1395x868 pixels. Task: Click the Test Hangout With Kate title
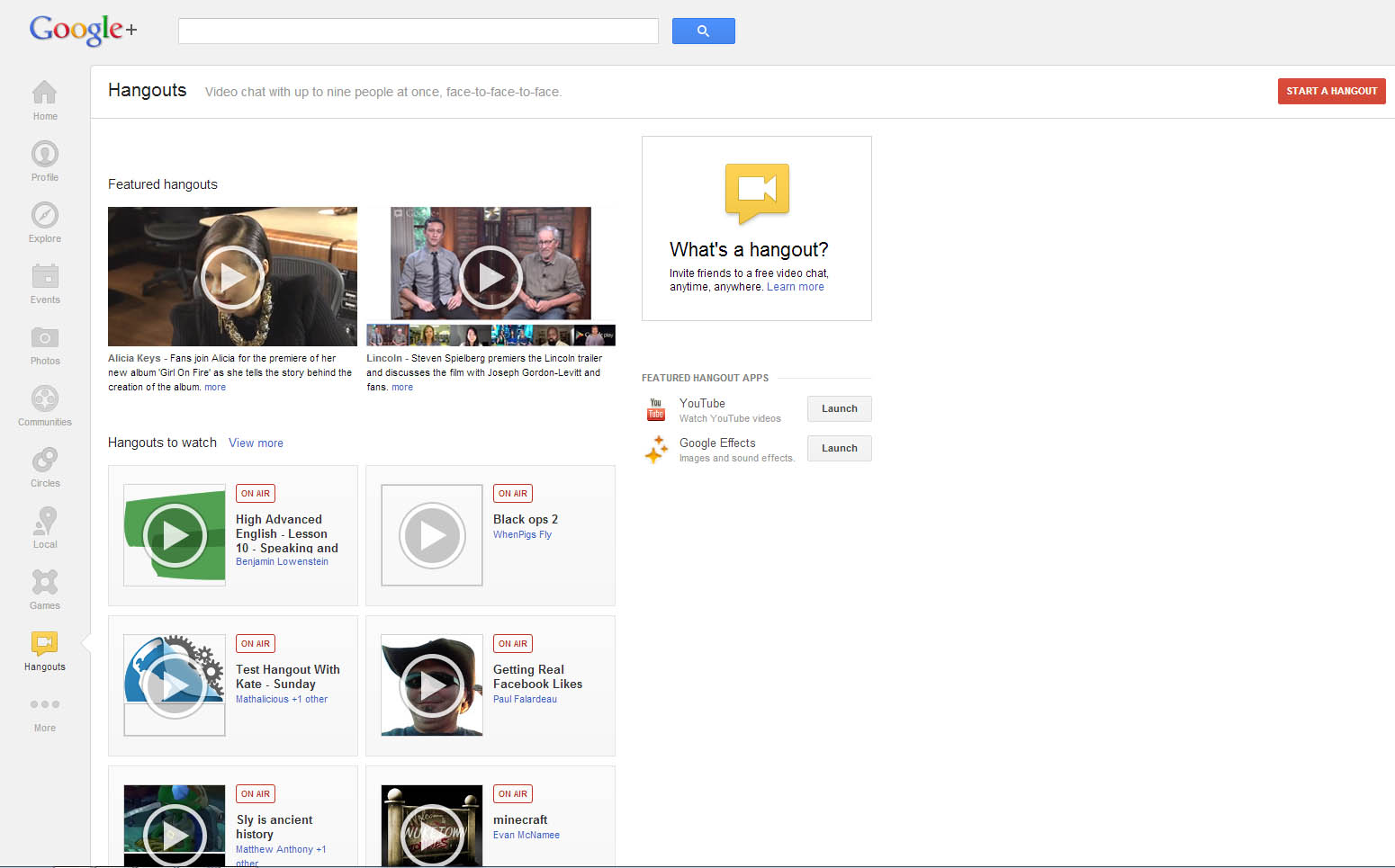click(288, 676)
